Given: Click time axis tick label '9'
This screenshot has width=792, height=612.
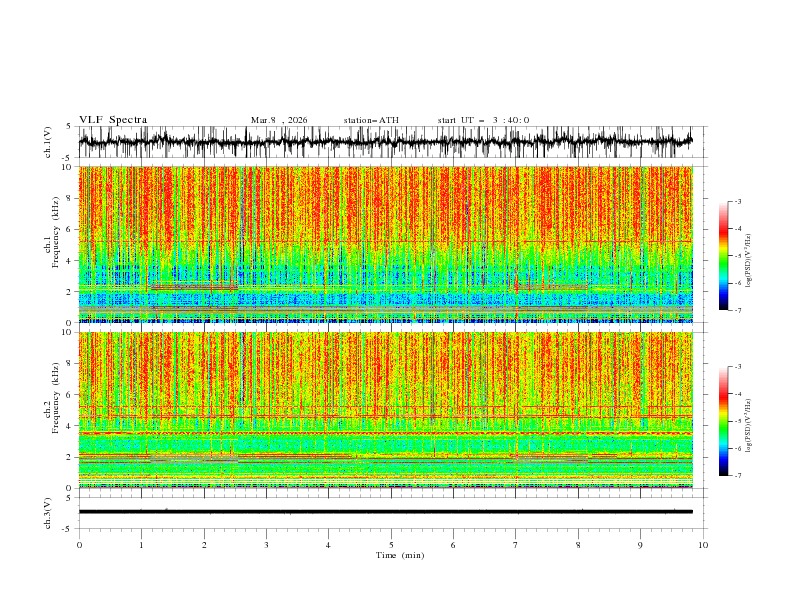Looking at the screenshot, I should (x=640, y=545).
